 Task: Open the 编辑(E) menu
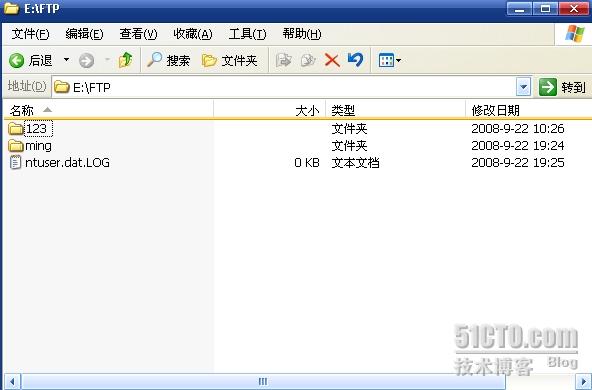click(x=84, y=34)
